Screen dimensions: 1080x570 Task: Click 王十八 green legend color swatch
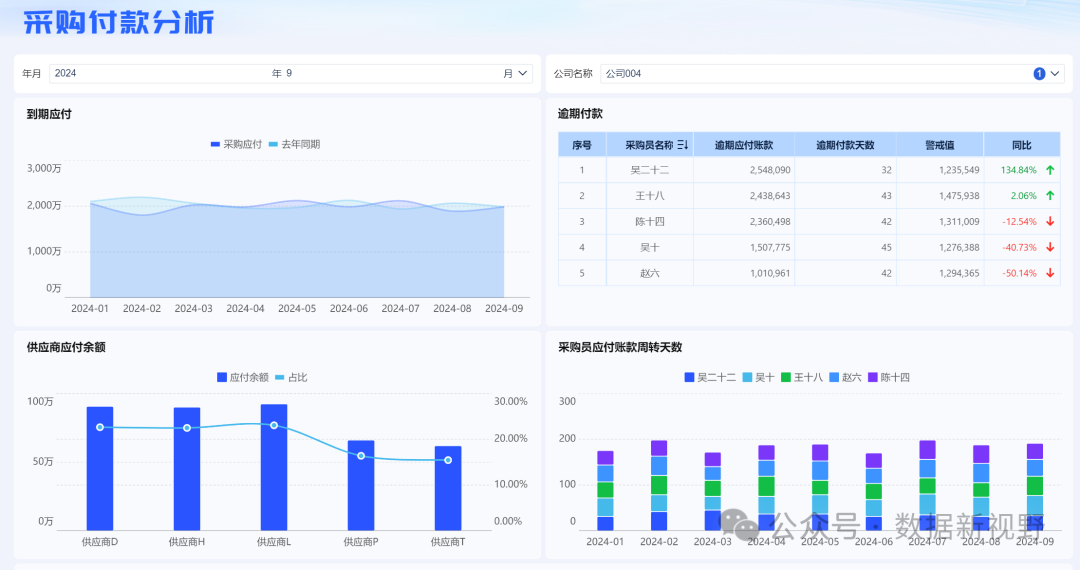785,378
